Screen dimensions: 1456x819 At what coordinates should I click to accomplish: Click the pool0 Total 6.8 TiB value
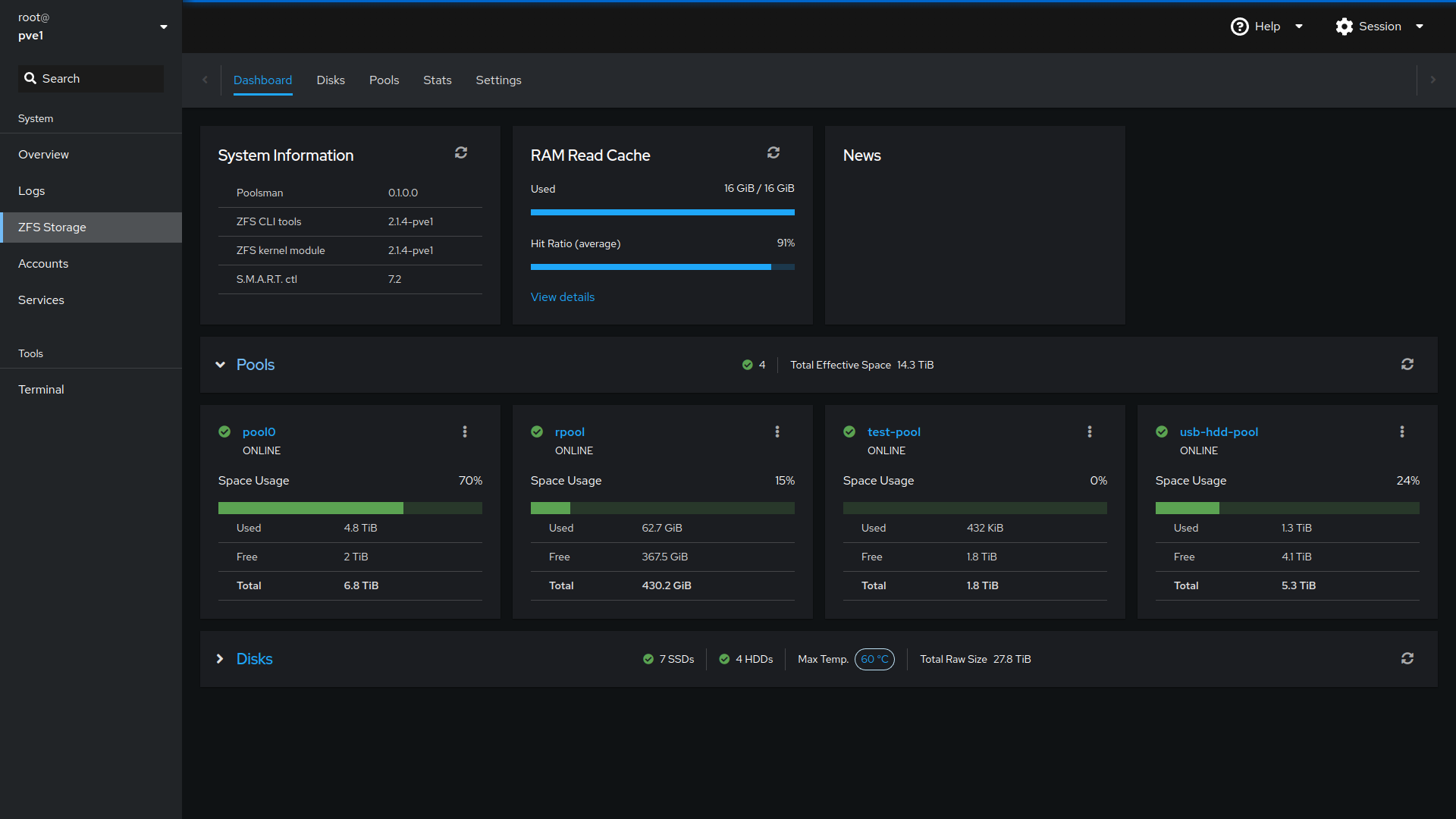[361, 585]
